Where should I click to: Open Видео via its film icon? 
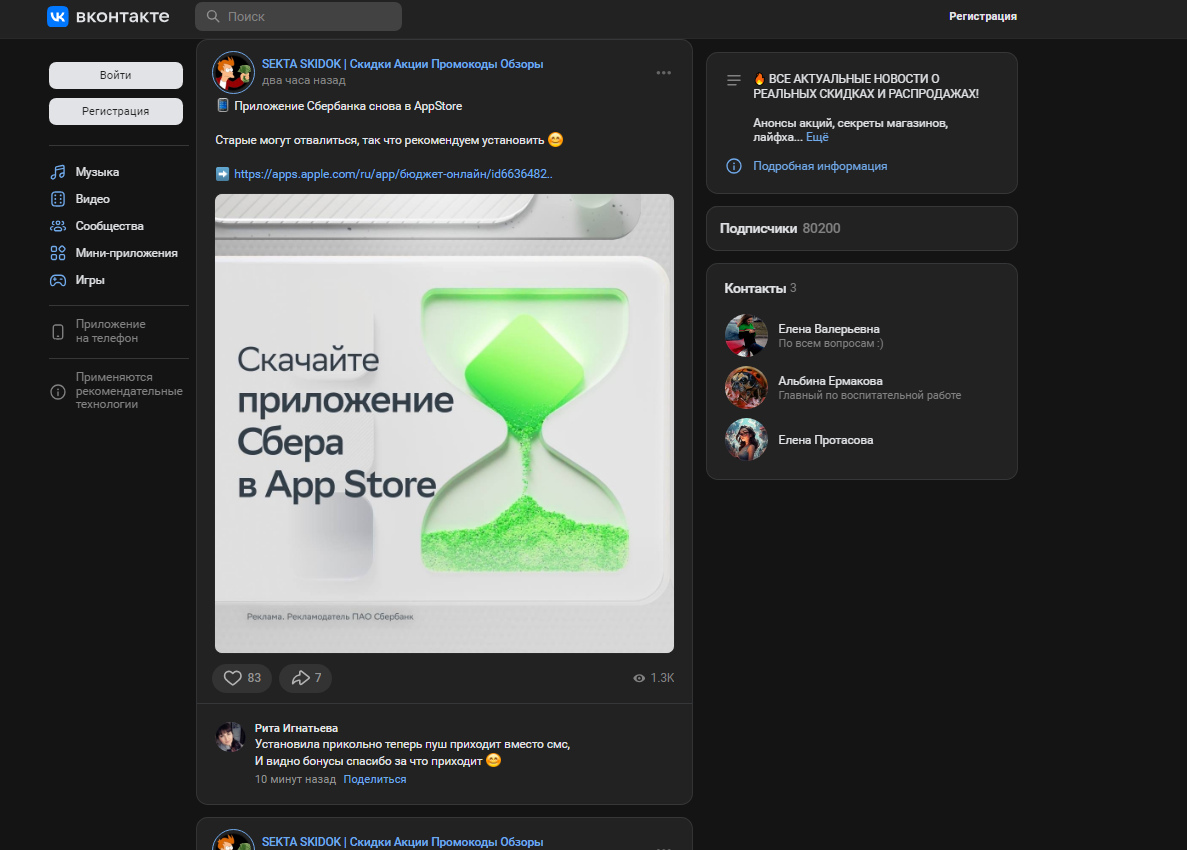click(58, 199)
